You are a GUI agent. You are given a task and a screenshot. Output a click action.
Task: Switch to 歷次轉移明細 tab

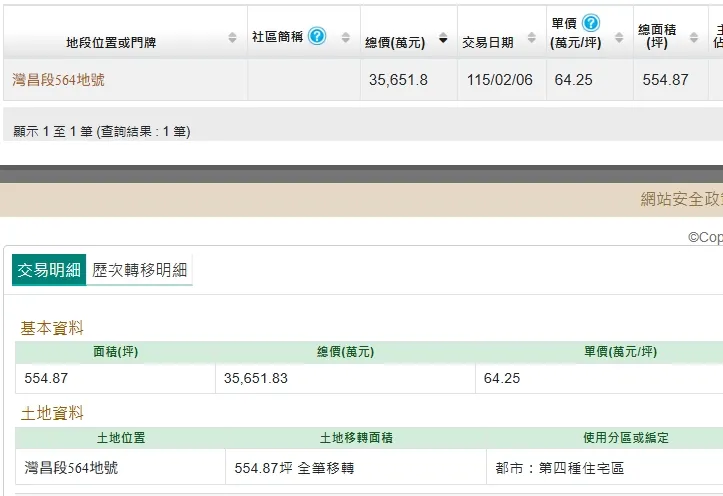pos(139,270)
